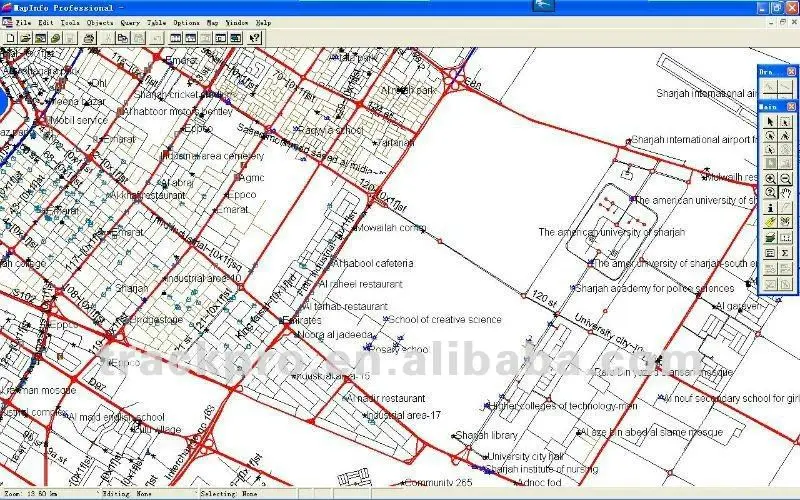Click the 'Bridgestone' map label
Image resolution: width=800 pixels, height=500 pixels.
(156, 320)
